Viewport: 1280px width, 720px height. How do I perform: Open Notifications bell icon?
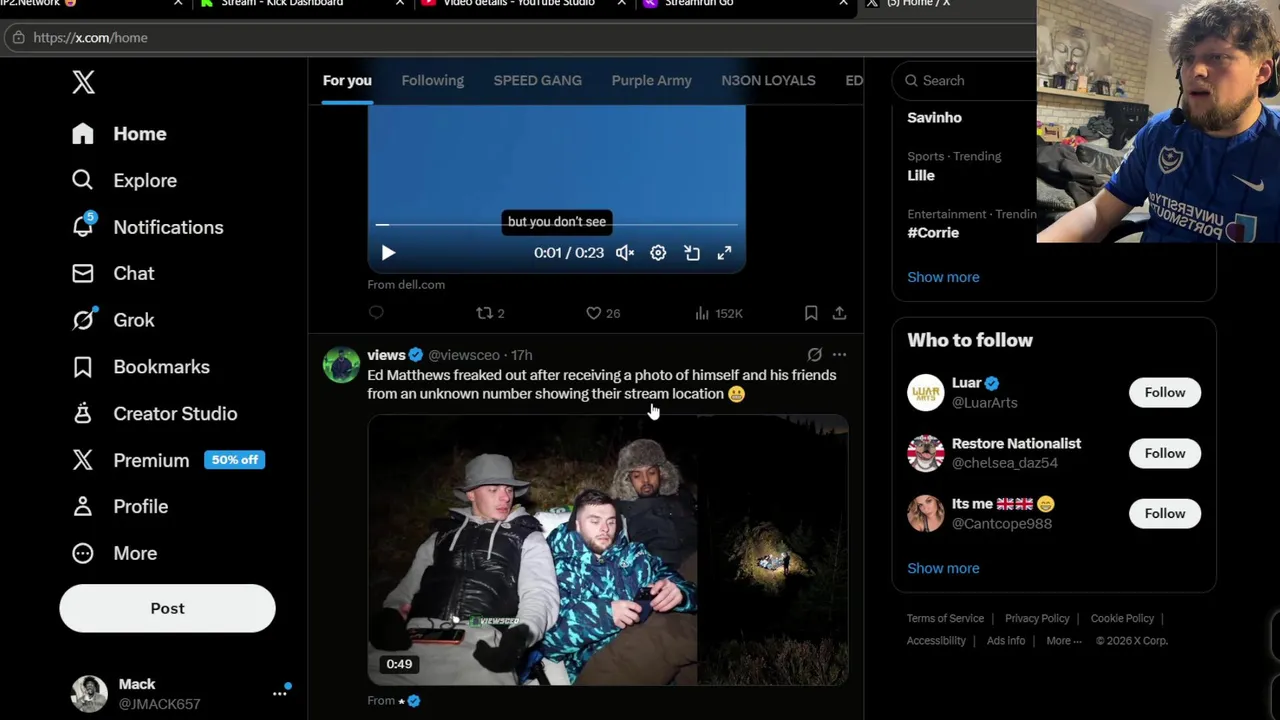(83, 226)
